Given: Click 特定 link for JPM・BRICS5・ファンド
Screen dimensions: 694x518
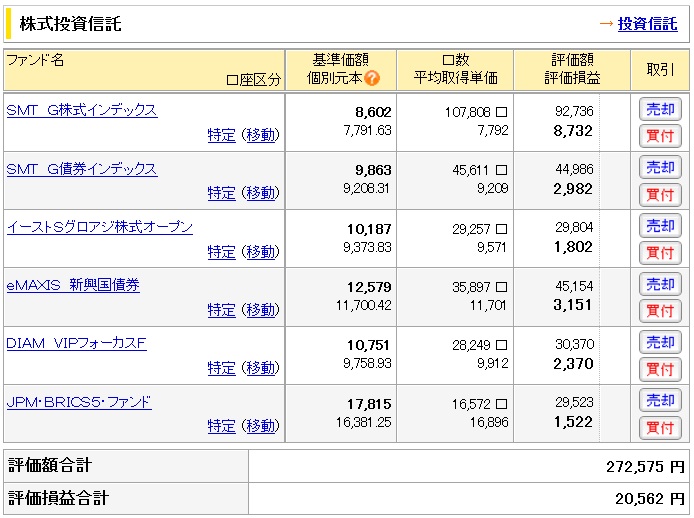Looking at the screenshot, I should tap(221, 426).
